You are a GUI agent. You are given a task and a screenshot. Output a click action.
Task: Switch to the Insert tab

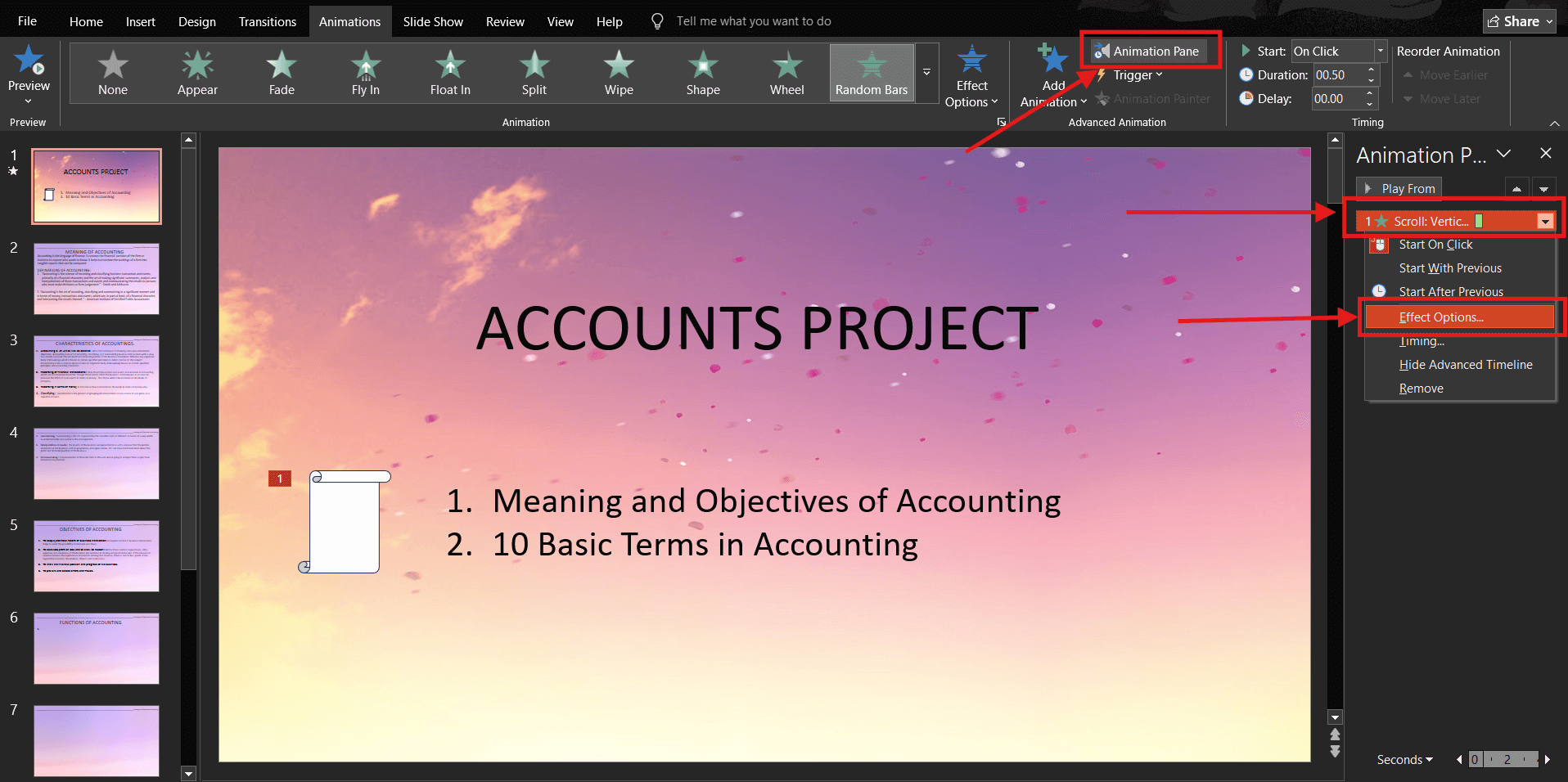(140, 22)
